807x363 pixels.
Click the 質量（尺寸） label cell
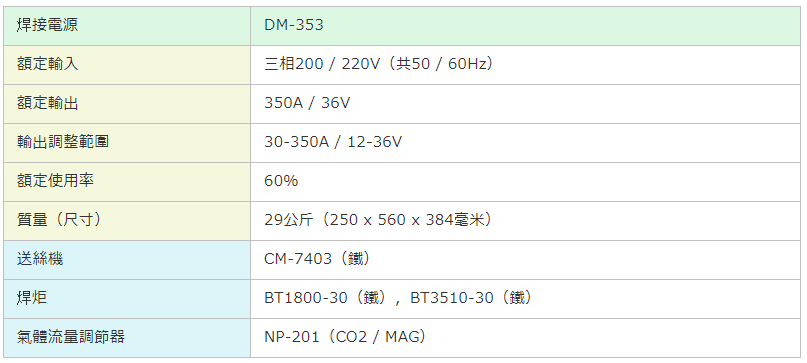[127, 221]
